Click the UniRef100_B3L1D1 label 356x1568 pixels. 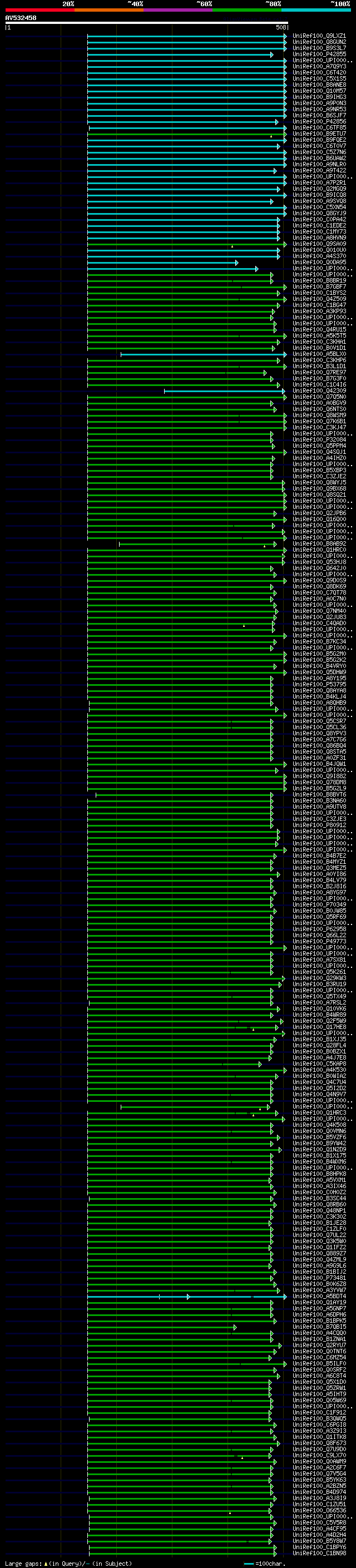click(x=319, y=367)
